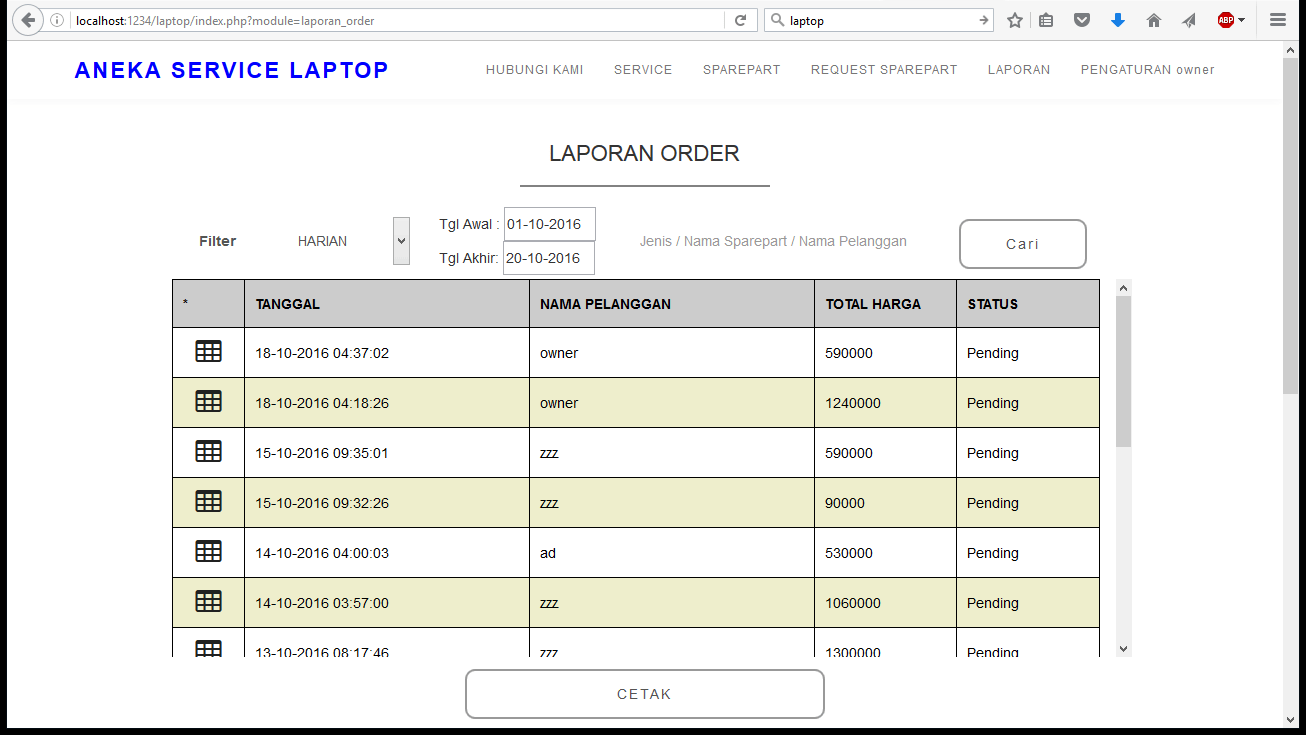Click the Tgl Awal date field

[x=549, y=224]
